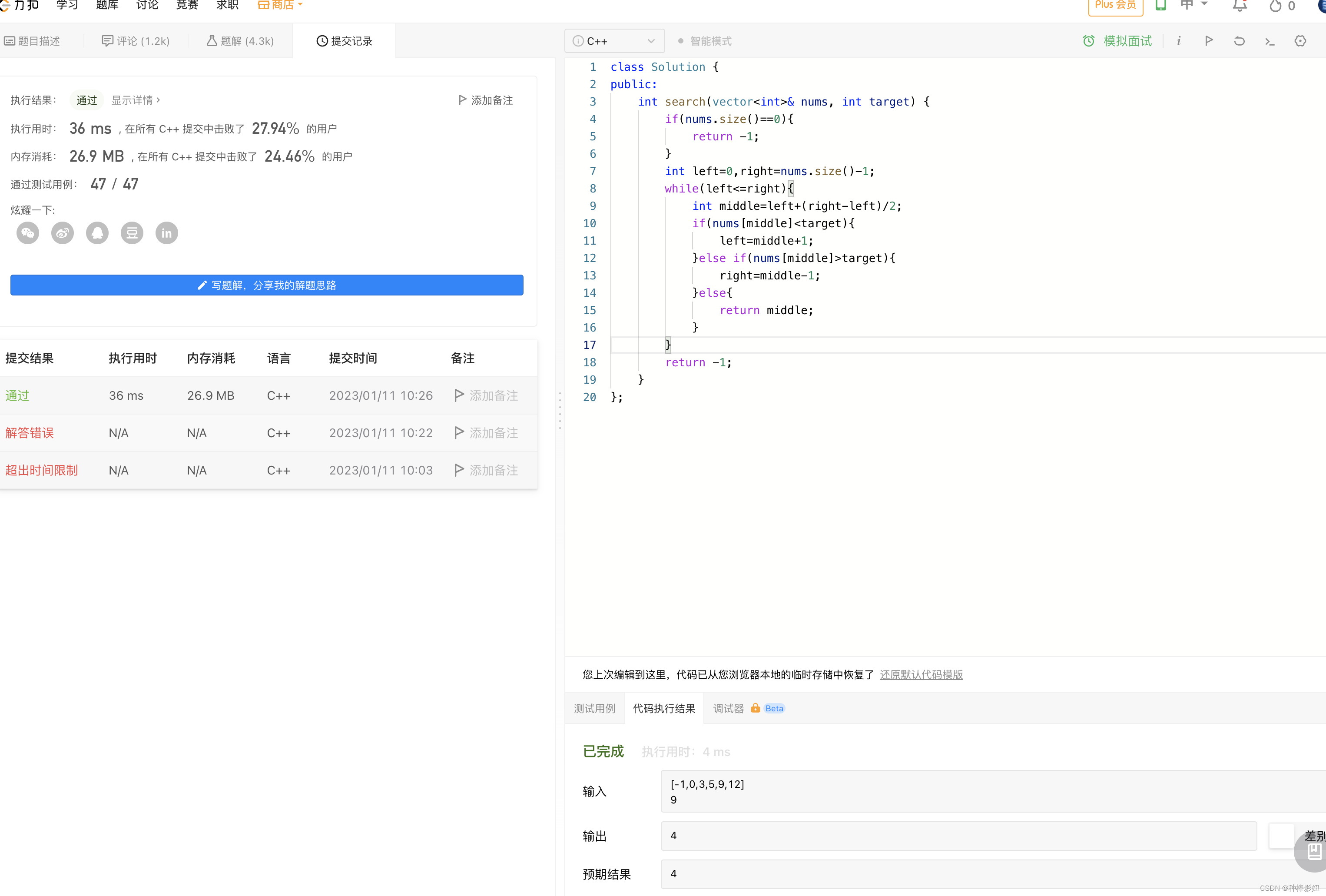Open the 解答错误 submission record

[30, 433]
